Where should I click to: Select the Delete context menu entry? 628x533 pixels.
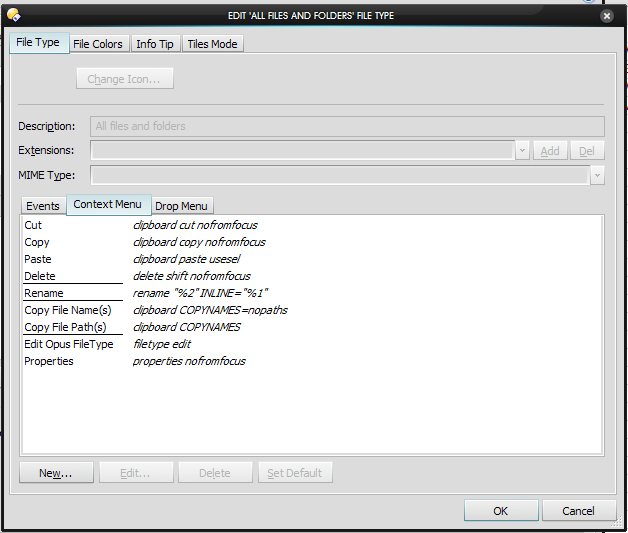40,276
